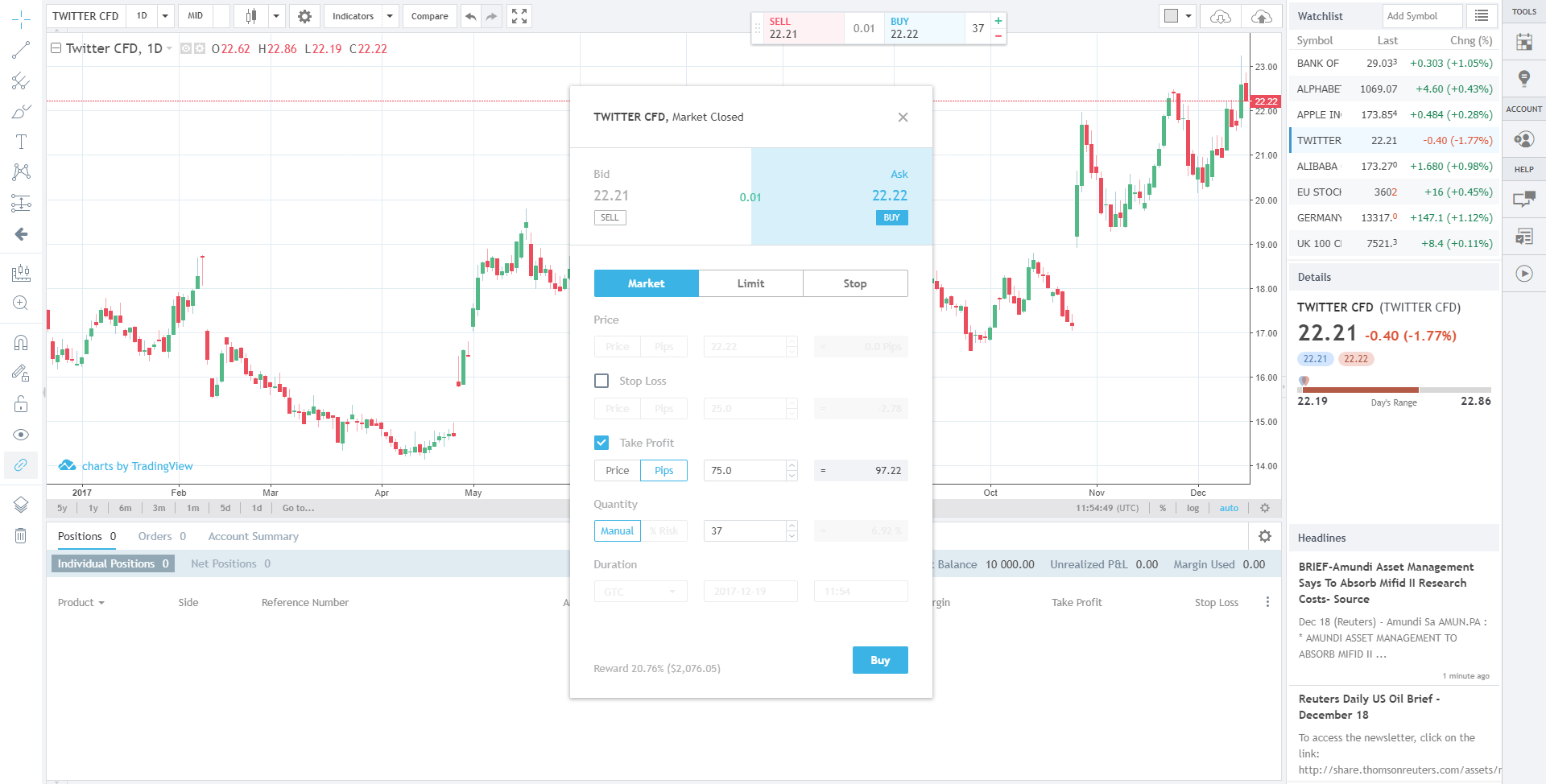The width and height of the screenshot is (1546, 784).
Task: Select the trend line drawing tool
Action: [x=21, y=50]
